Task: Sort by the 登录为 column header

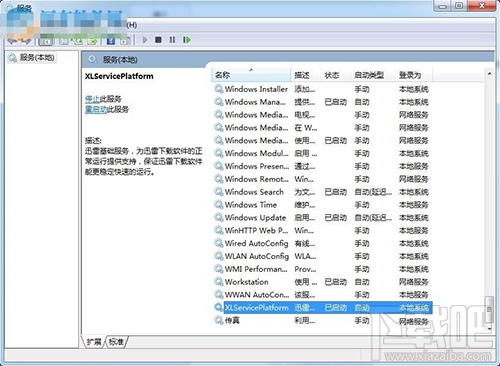Action: click(x=414, y=75)
